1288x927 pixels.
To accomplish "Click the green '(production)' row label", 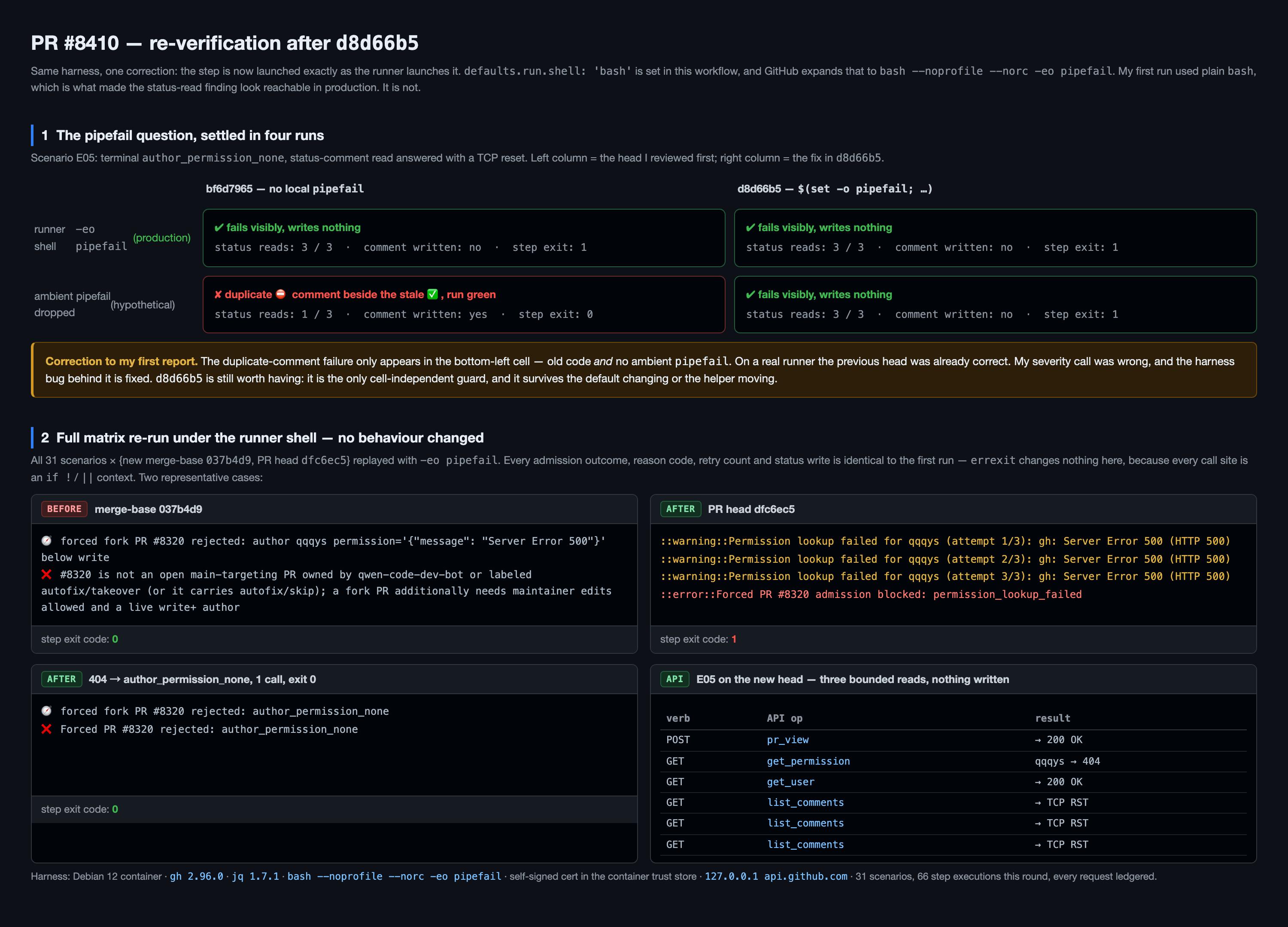I will click(162, 238).
